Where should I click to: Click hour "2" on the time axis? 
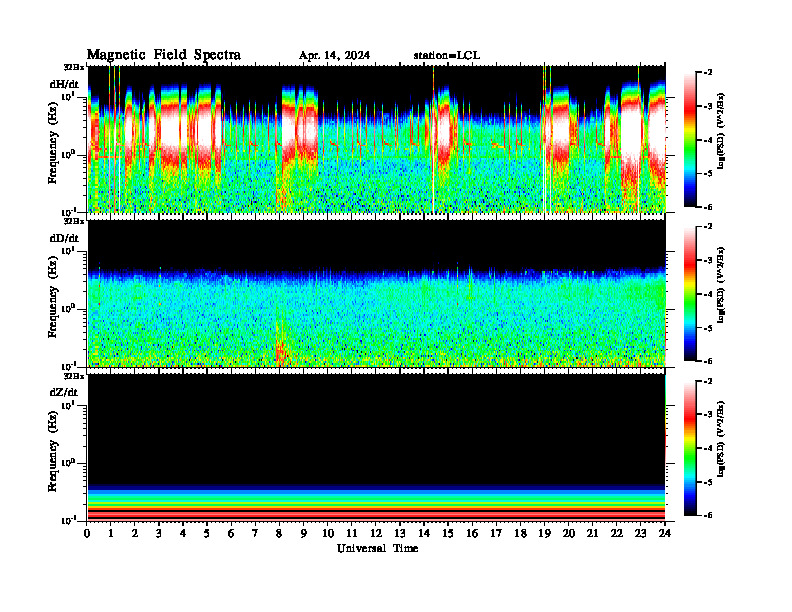pyautogui.click(x=135, y=533)
